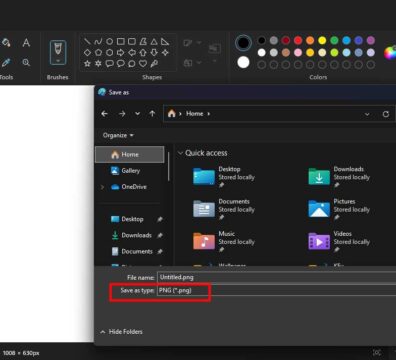Viewport: 396px width, 360px height.
Task: Choose the Down arrow shape
Action: (x=154, y=53)
